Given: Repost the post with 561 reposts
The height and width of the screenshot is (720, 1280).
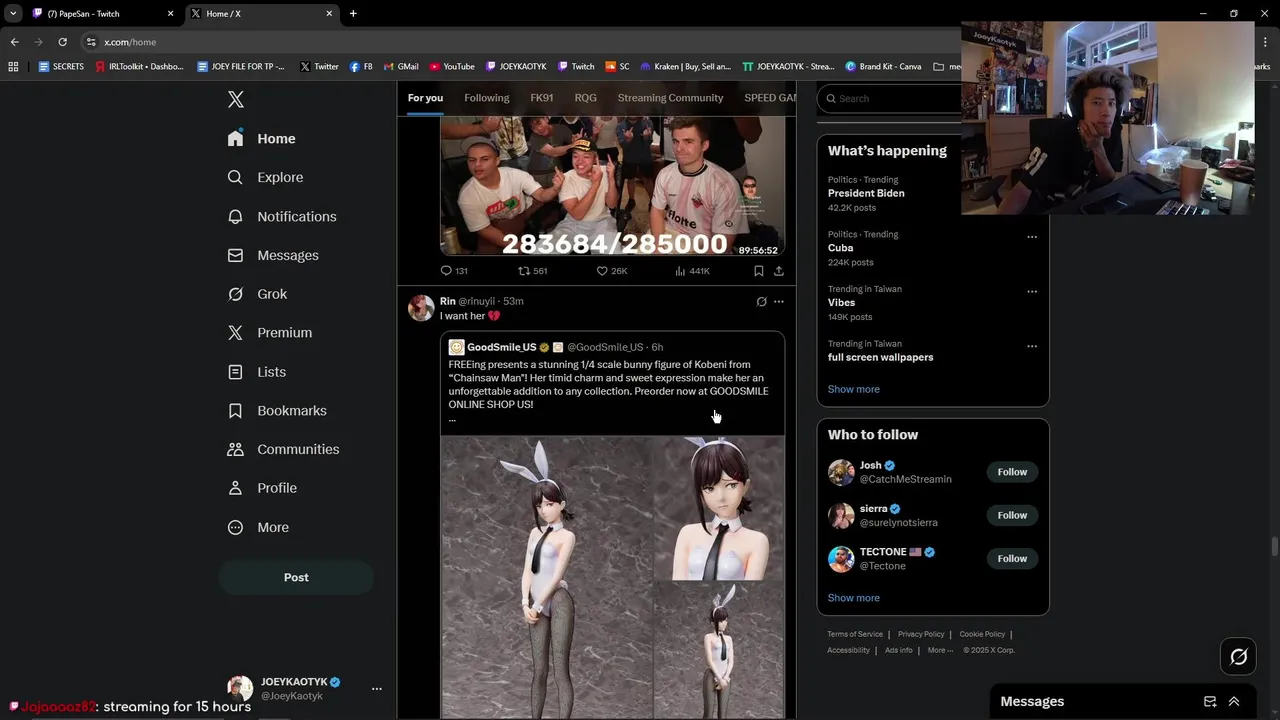Looking at the screenshot, I should tap(532, 271).
